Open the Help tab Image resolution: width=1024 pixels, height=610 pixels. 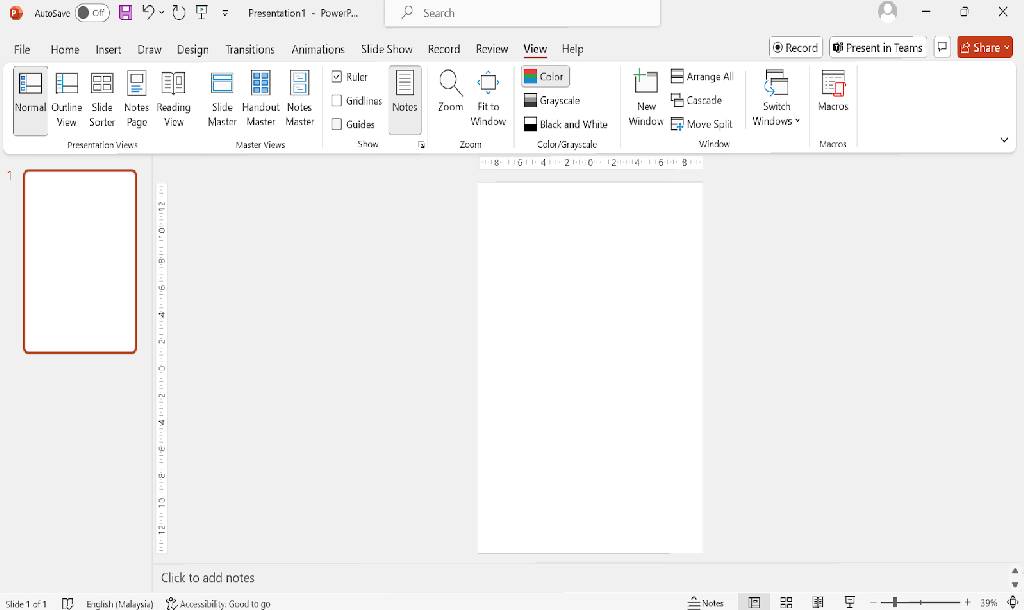tap(573, 49)
